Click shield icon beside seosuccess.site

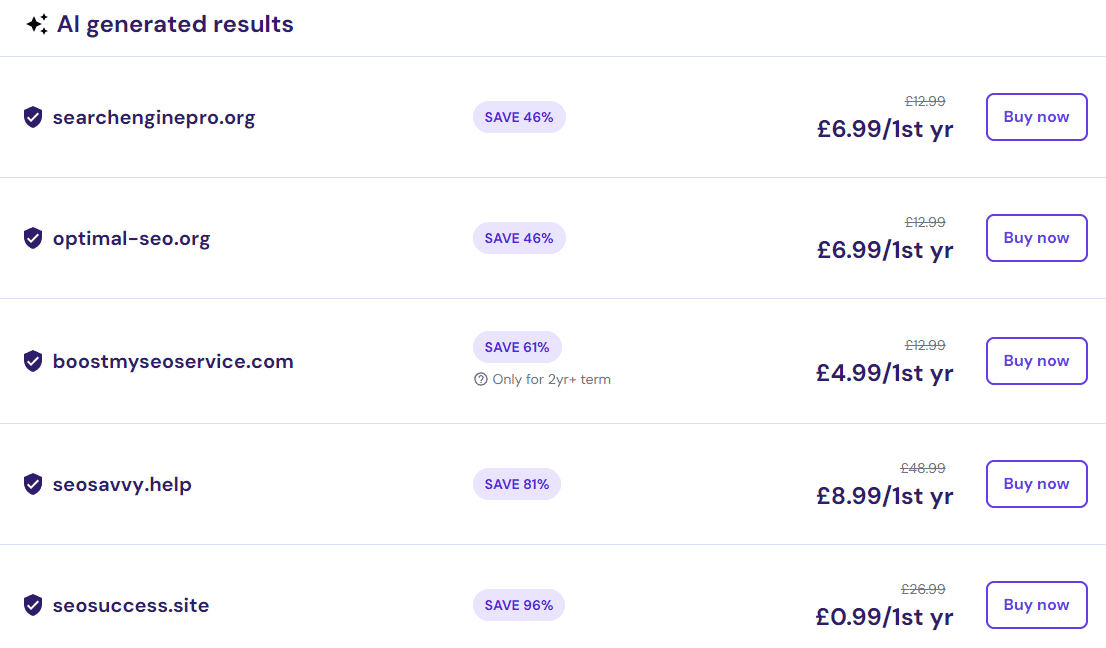point(33,605)
